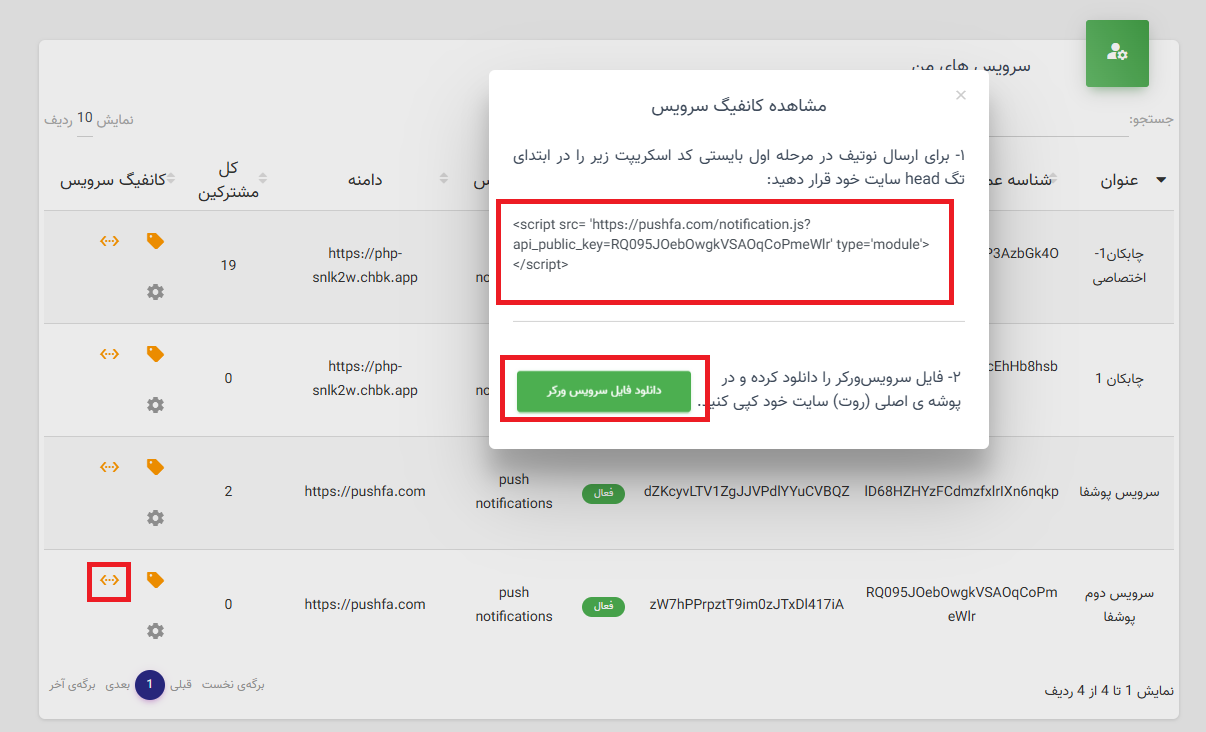Sort table by کل مشترکین column
1206x732 pixels.
229,180
